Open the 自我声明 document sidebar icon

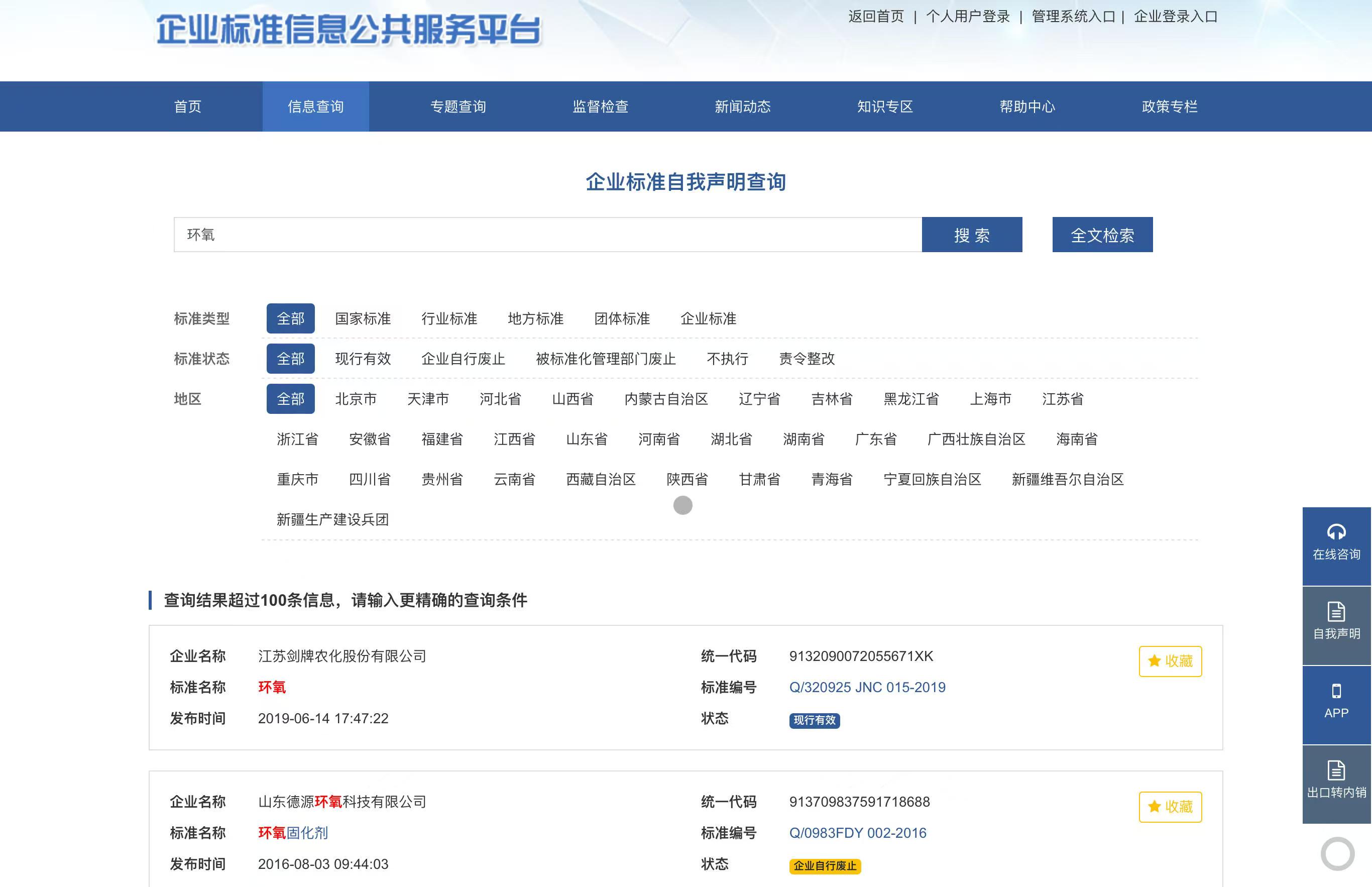coord(1336,625)
